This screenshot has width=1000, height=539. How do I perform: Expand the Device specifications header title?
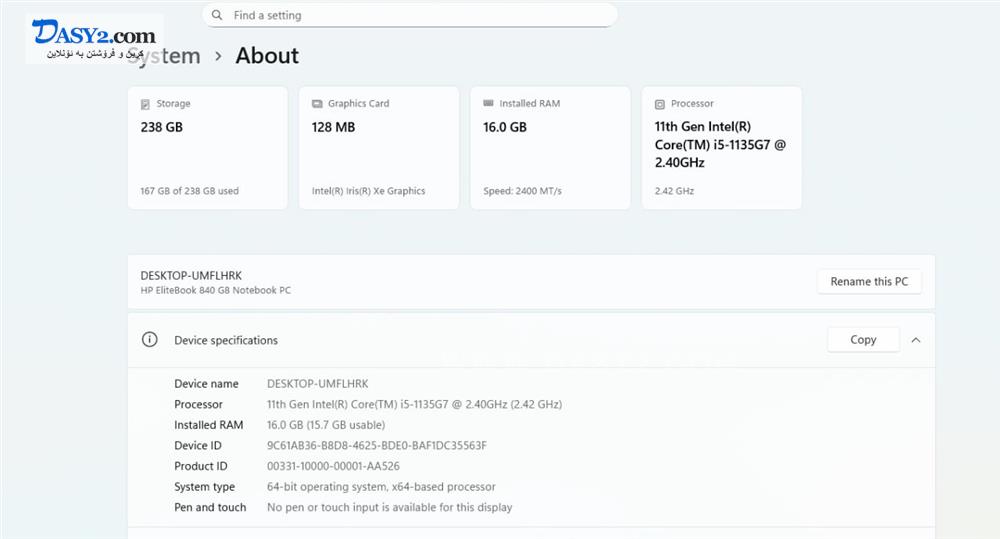point(226,340)
